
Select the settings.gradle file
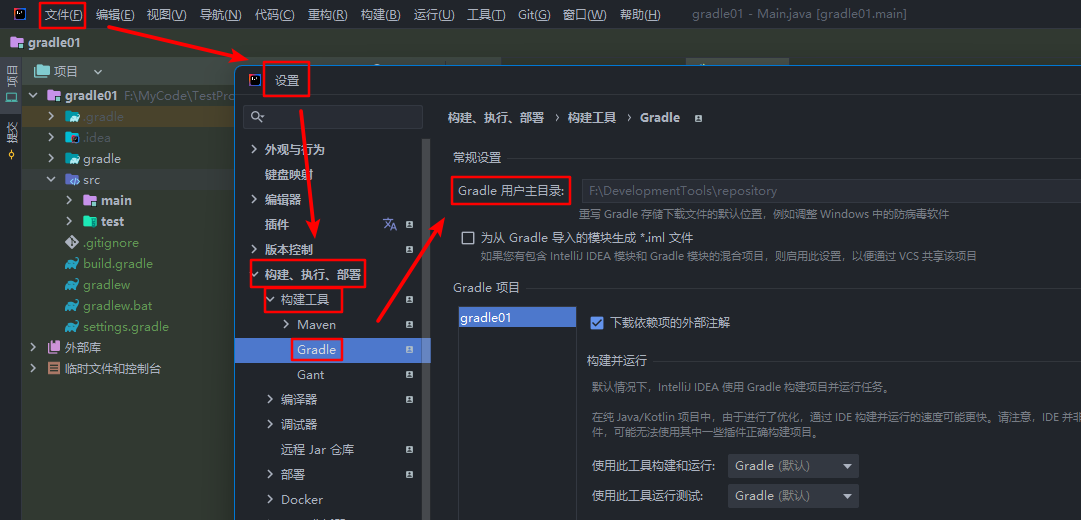[125, 326]
